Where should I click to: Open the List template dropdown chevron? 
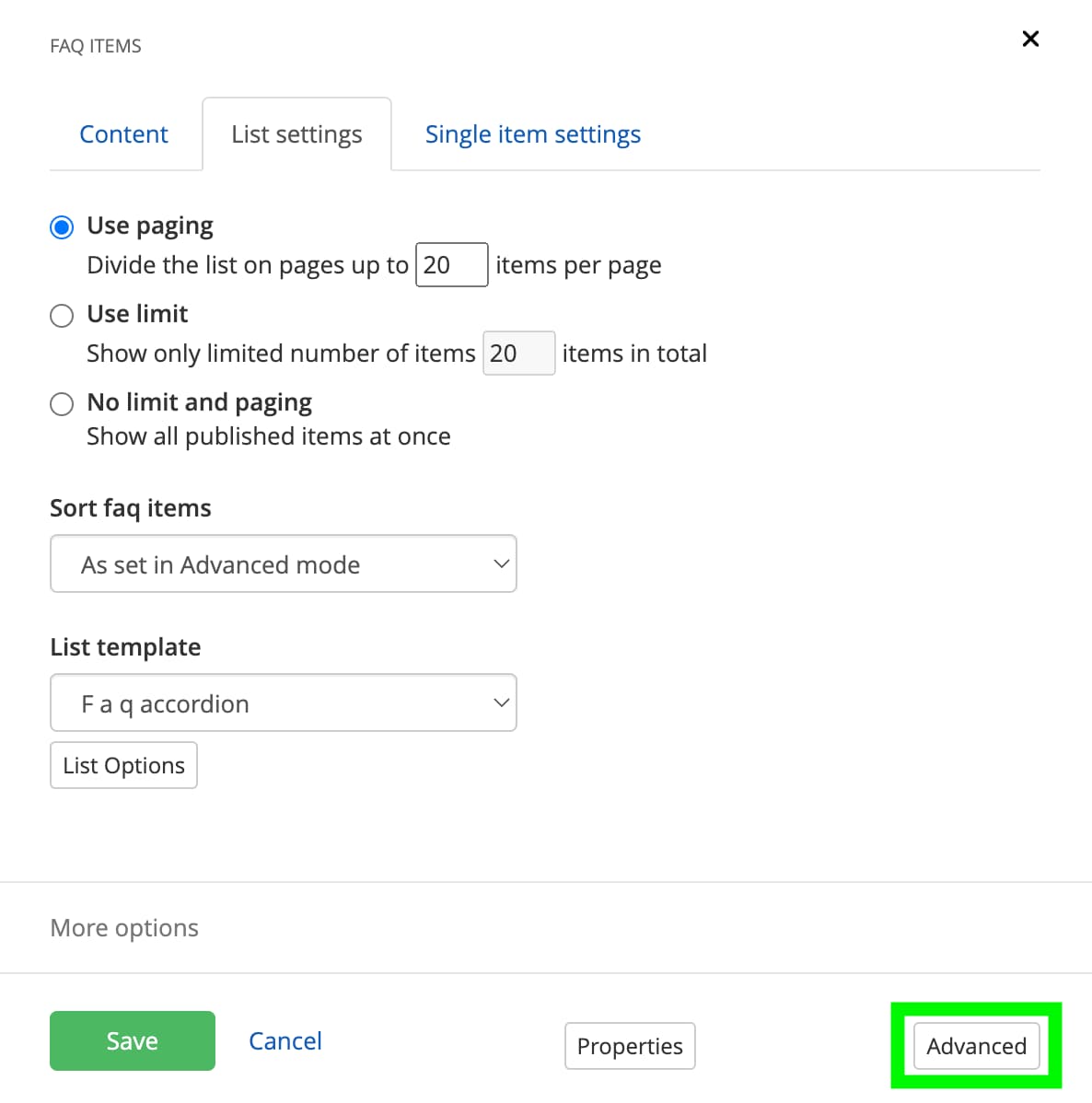(x=502, y=702)
